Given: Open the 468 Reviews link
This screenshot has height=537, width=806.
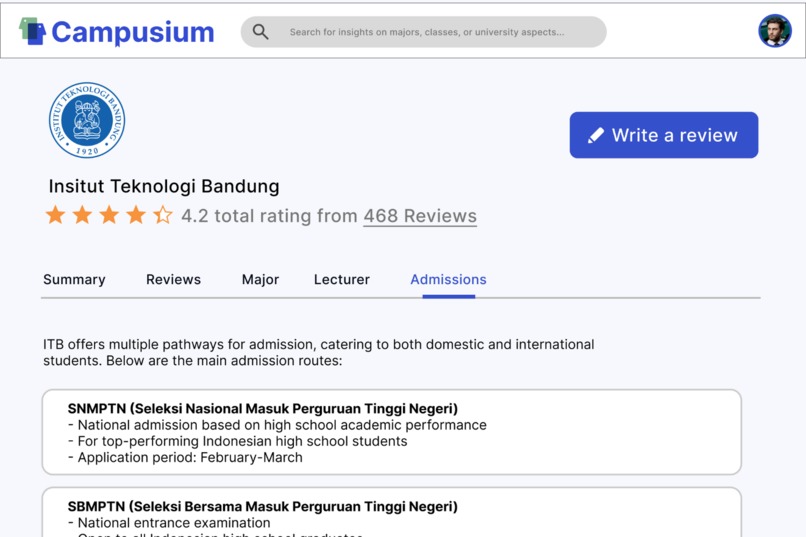Looking at the screenshot, I should [x=420, y=216].
